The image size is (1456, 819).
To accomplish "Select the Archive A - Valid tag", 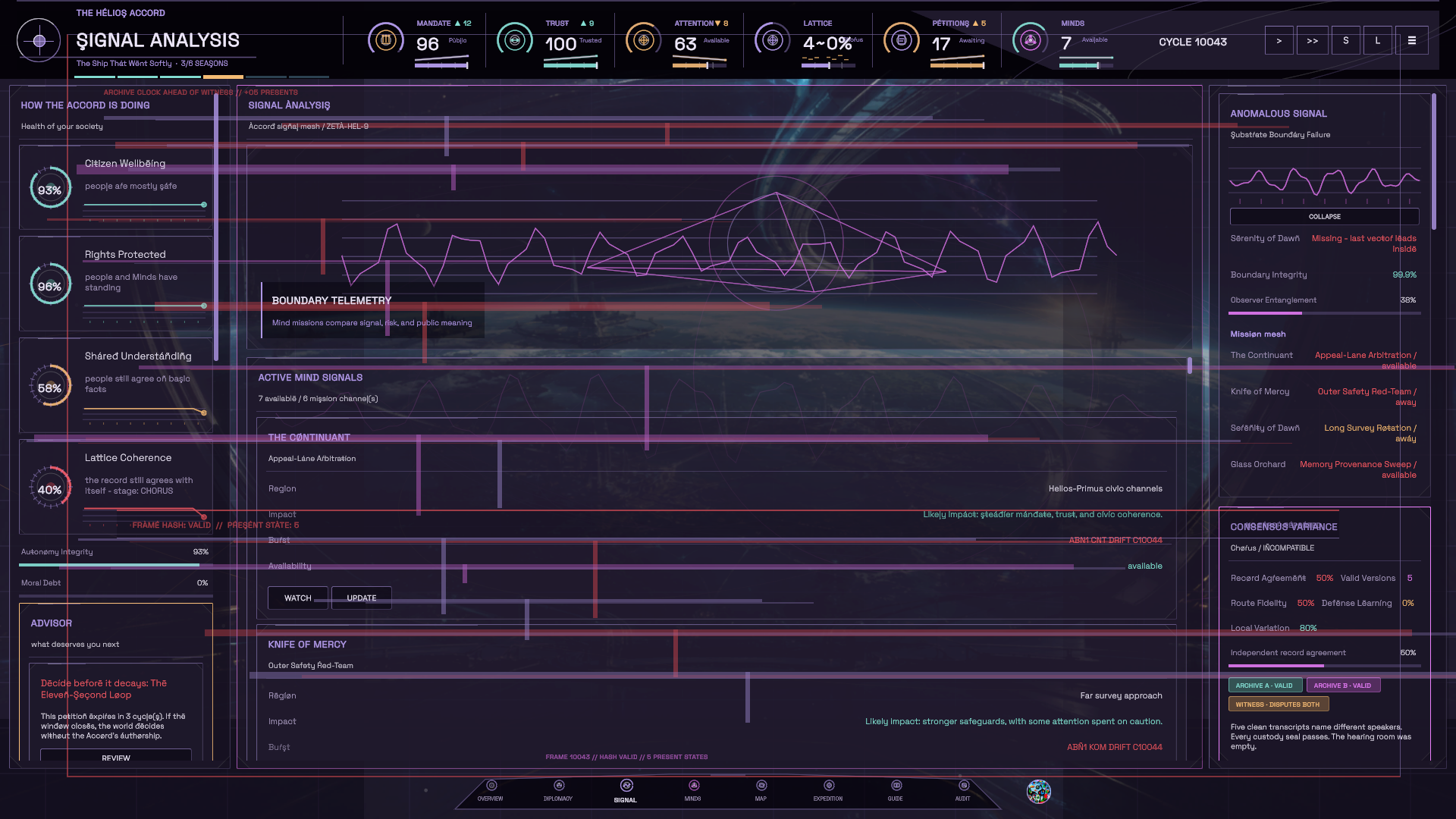I will (x=1264, y=685).
